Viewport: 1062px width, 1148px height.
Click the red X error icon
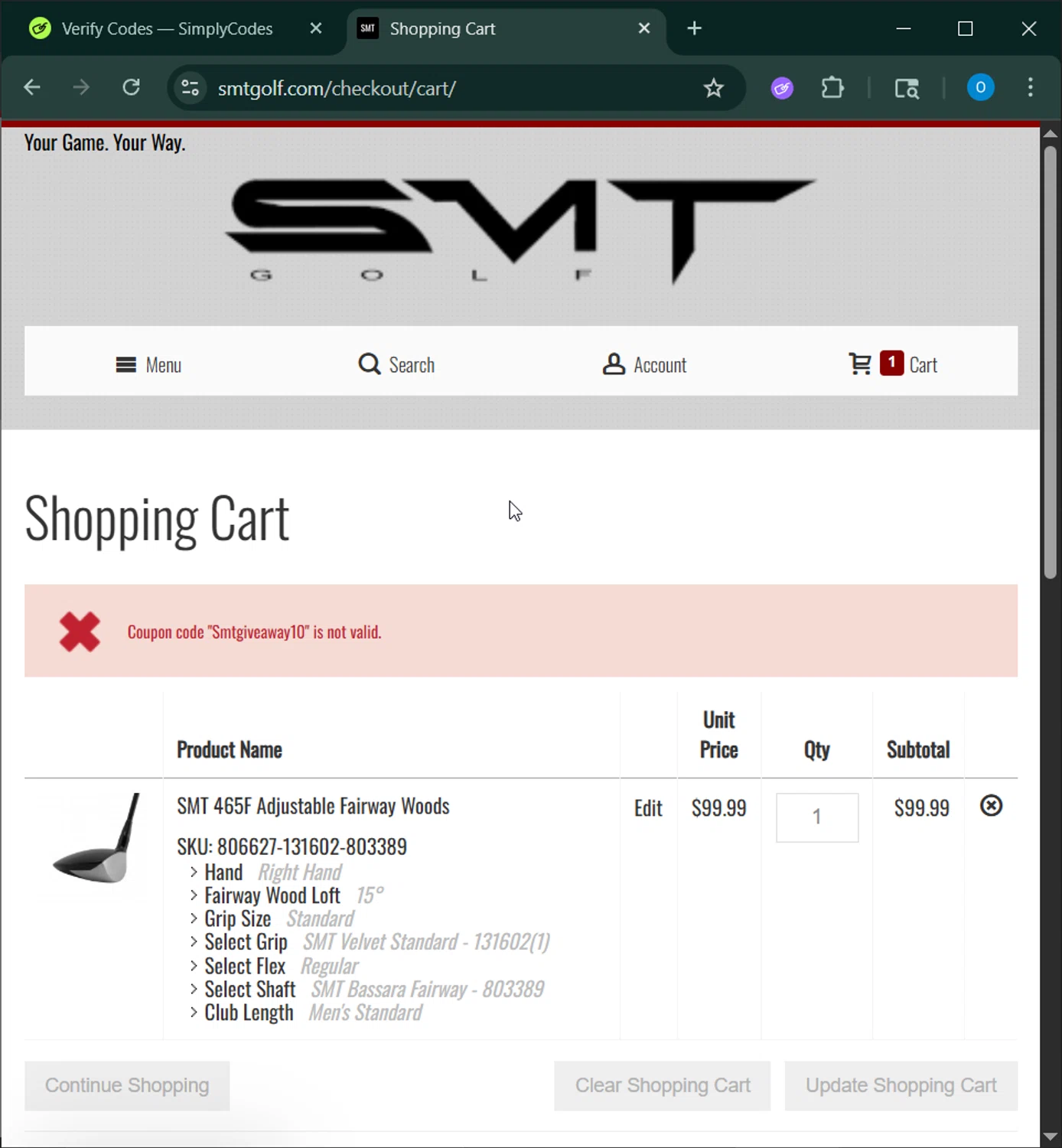tap(80, 632)
